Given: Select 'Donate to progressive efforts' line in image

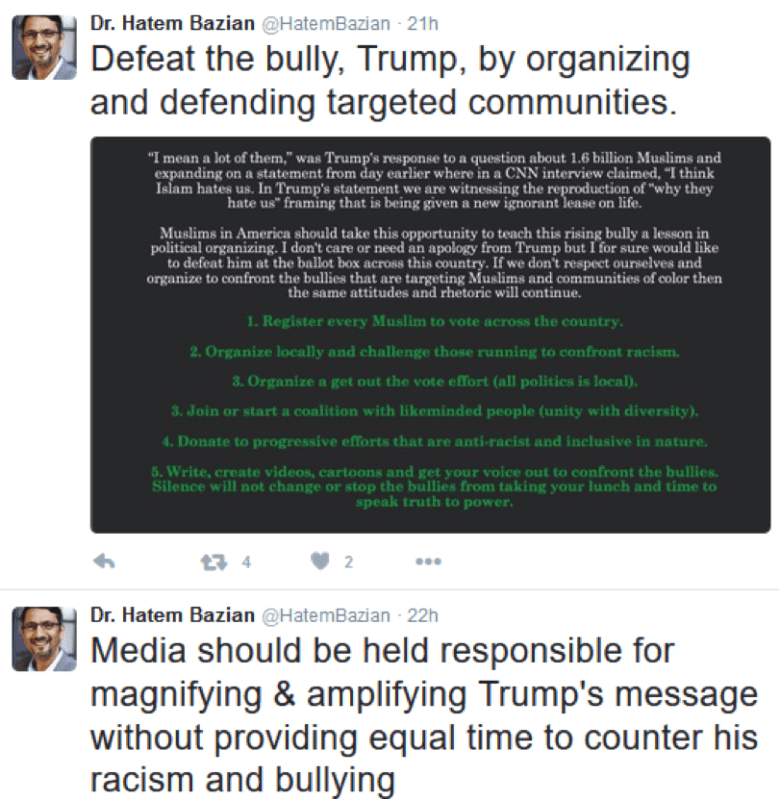Looking at the screenshot, I should tap(435, 441).
